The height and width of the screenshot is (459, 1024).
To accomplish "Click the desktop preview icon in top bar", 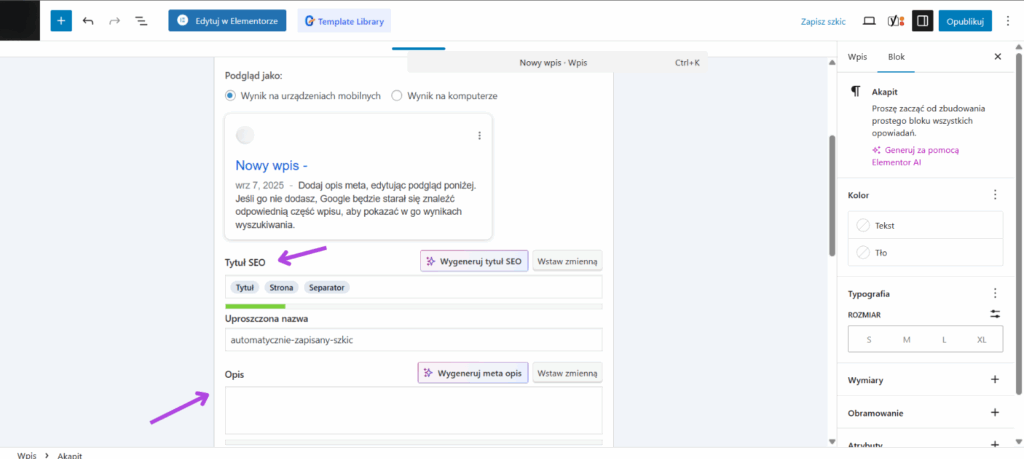I will click(869, 20).
